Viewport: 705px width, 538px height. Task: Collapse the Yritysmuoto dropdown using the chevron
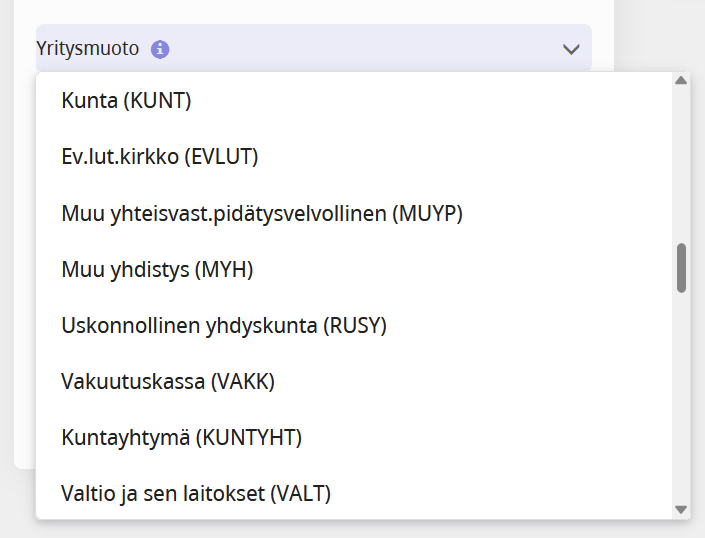[x=571, y=49]
